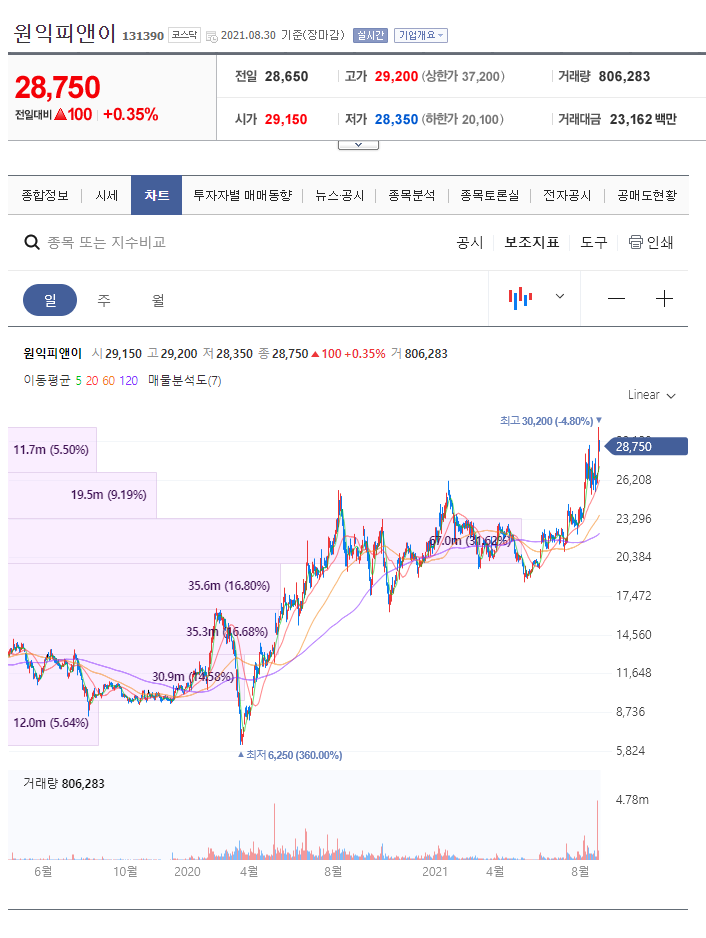Click the 5-day moving average label
This screenshot has width=706, height=938.
click(x=78, y=380)
